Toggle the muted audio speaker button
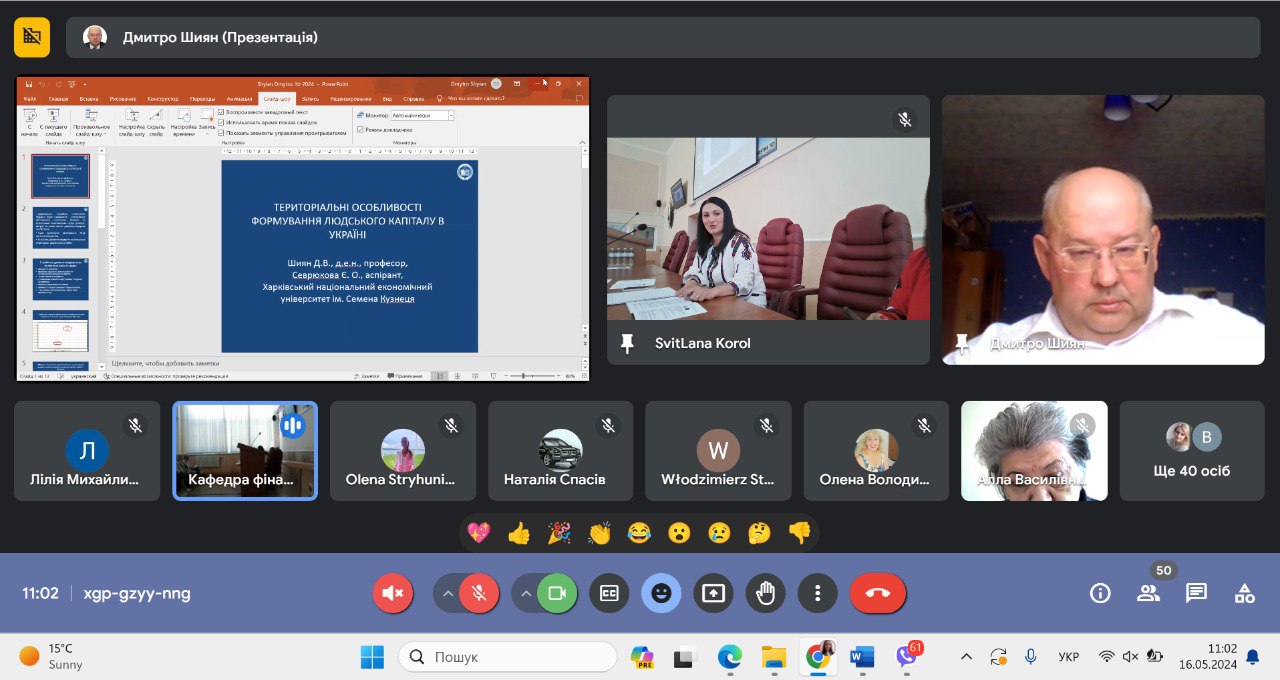The height and width of the screenshot is (680, 1280). coord(393,593)
